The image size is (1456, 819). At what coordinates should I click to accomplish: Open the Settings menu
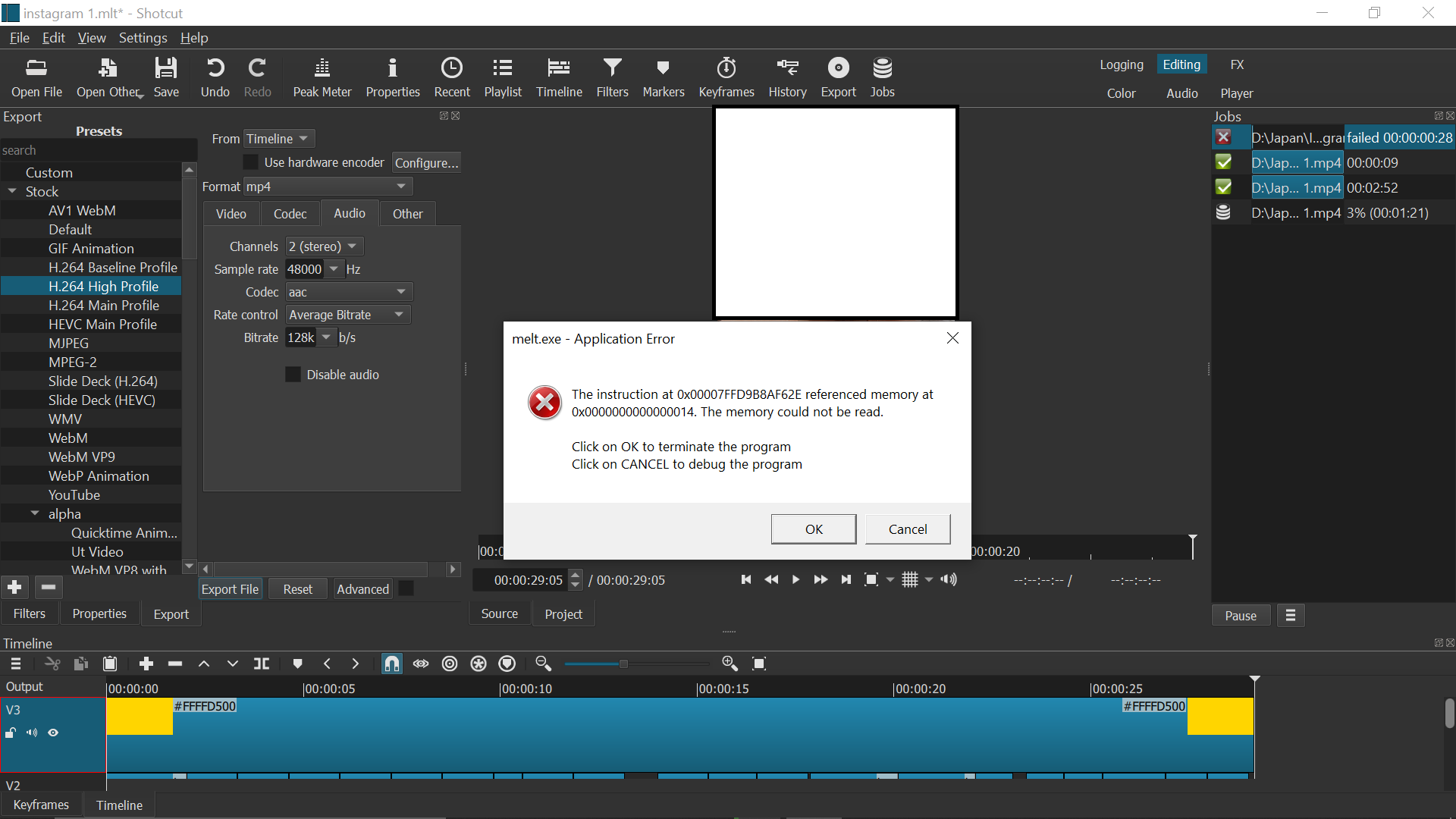143,38
